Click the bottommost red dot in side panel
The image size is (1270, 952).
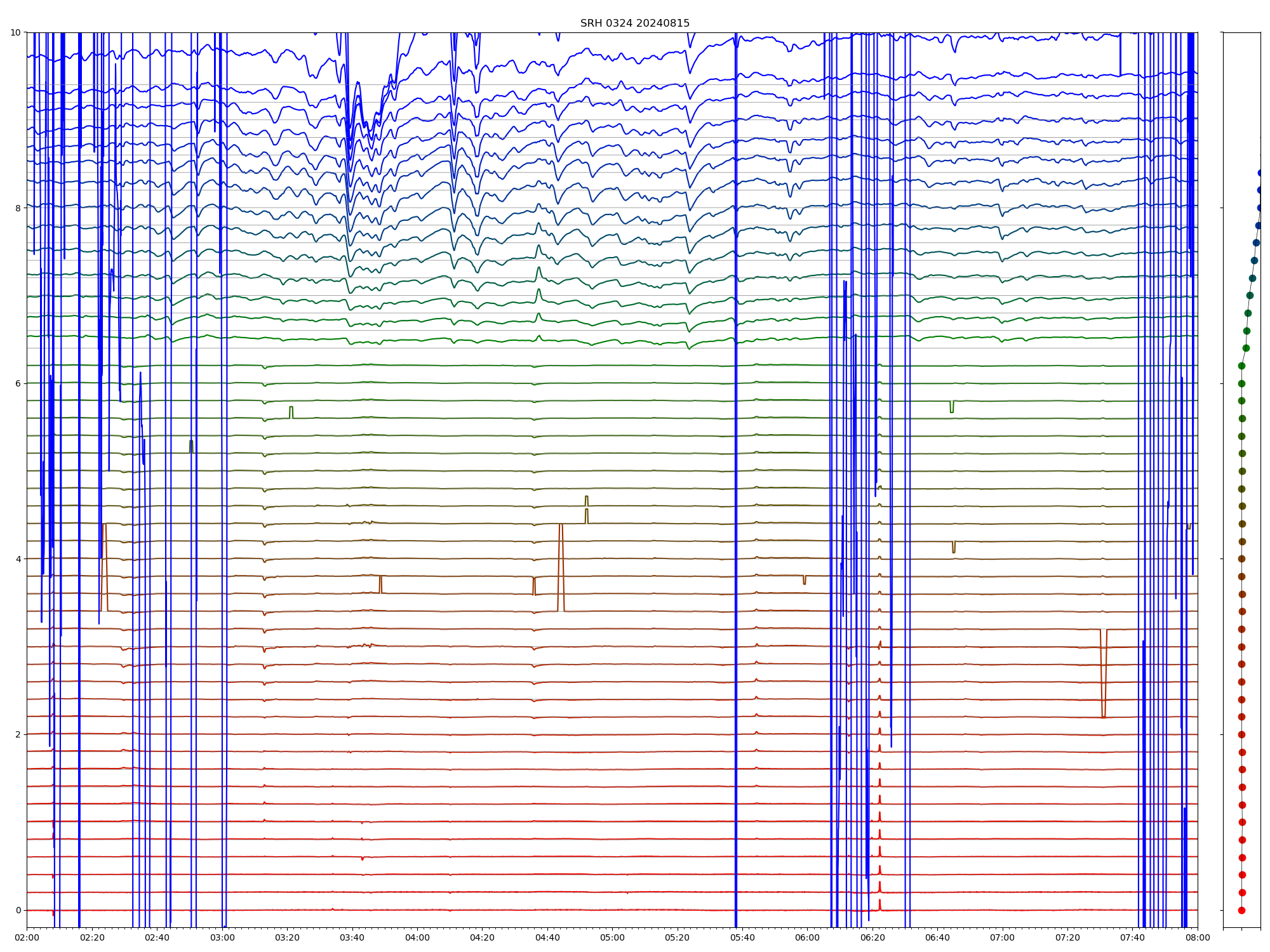(1241, 910)
